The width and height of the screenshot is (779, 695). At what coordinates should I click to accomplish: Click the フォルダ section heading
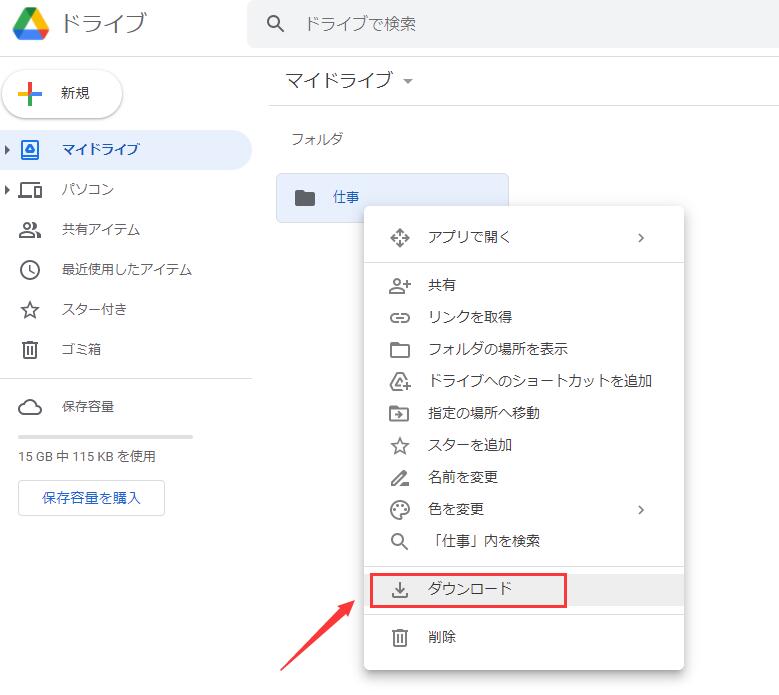[x=317, y=139]
